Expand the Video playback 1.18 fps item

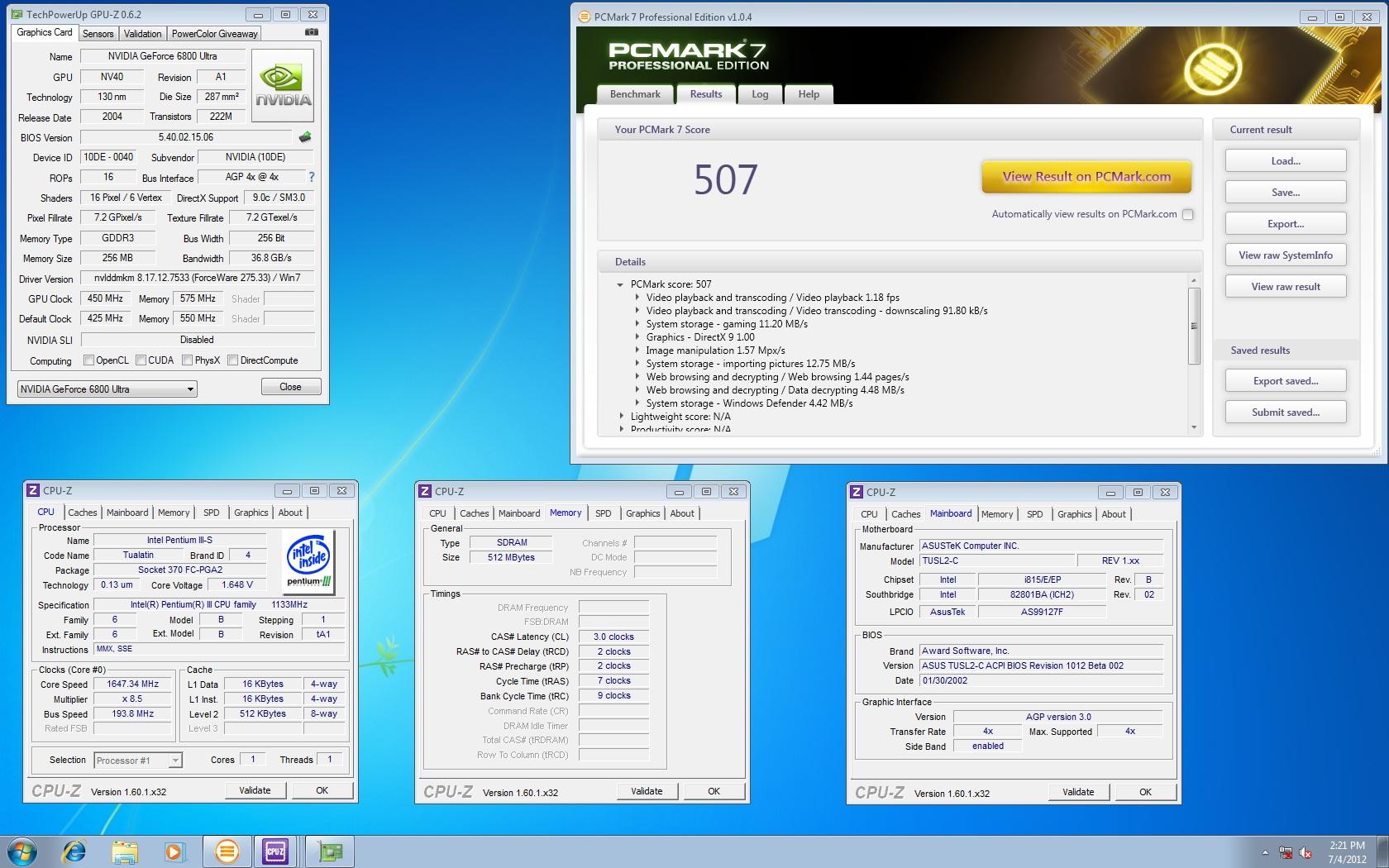click(x=637, y=298)
